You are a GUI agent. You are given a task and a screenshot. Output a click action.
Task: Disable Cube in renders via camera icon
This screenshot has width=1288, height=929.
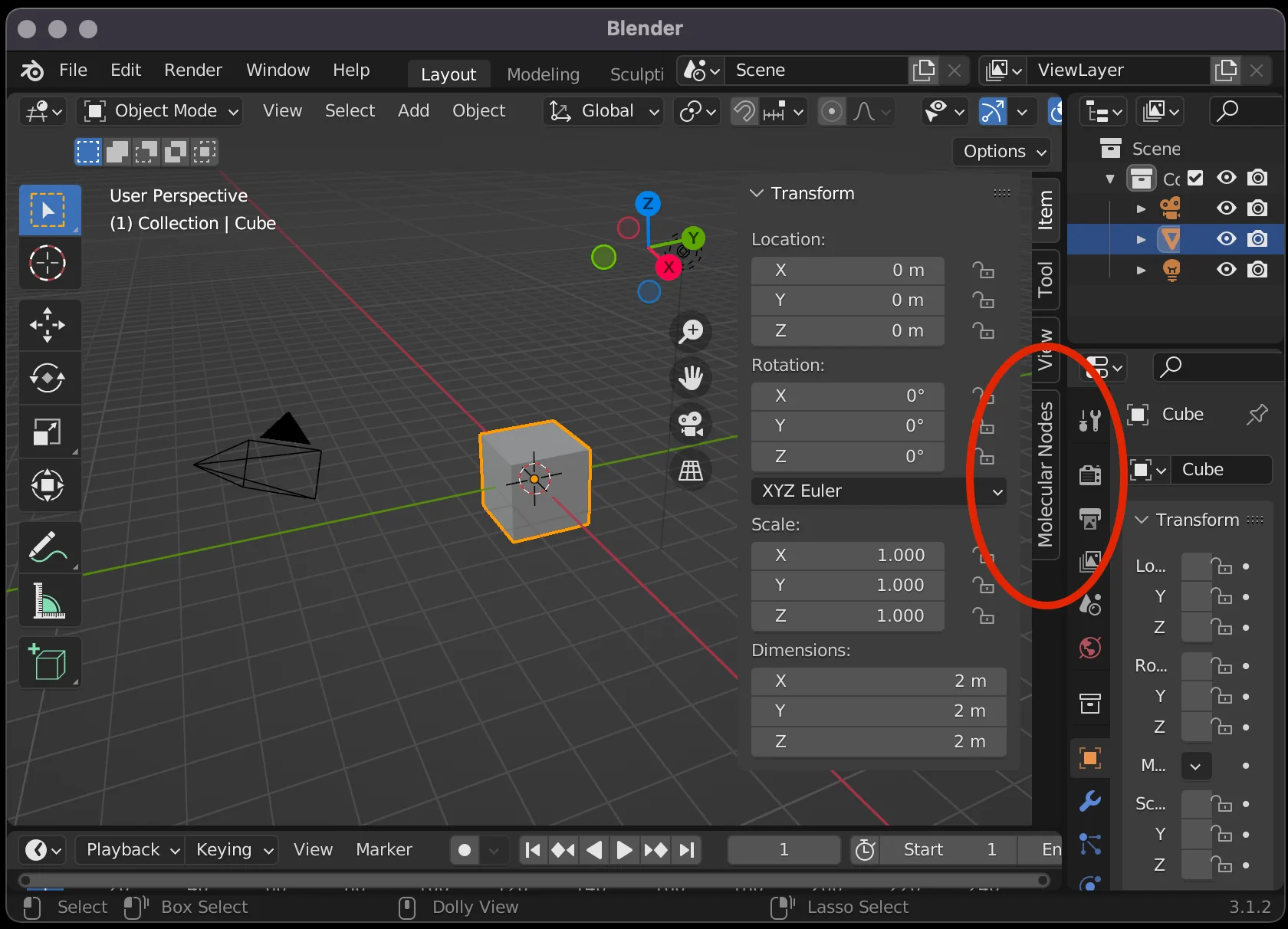click(1257, 239)
